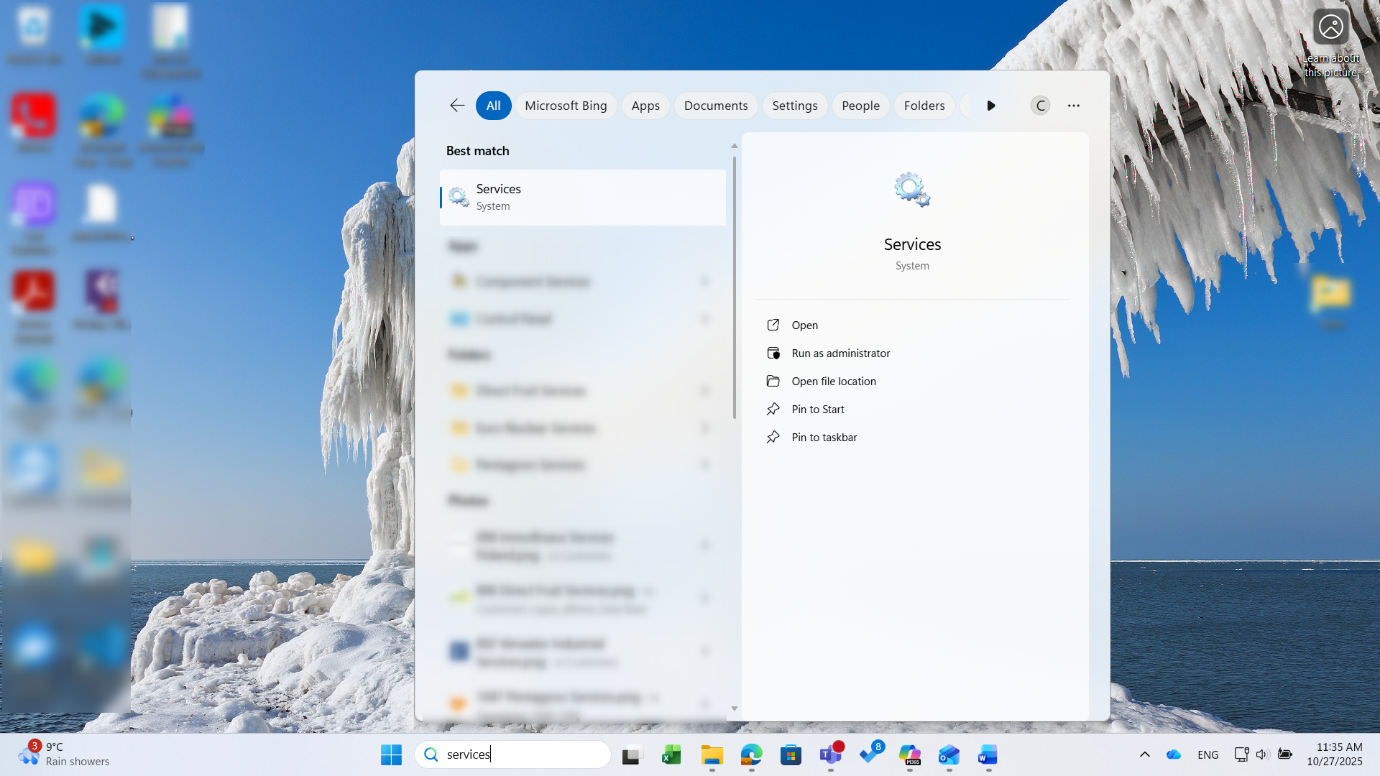This screenshot has width=1380, height=776.
Task: Show more filters with the play arrow
Action: [x=991, y=105]
